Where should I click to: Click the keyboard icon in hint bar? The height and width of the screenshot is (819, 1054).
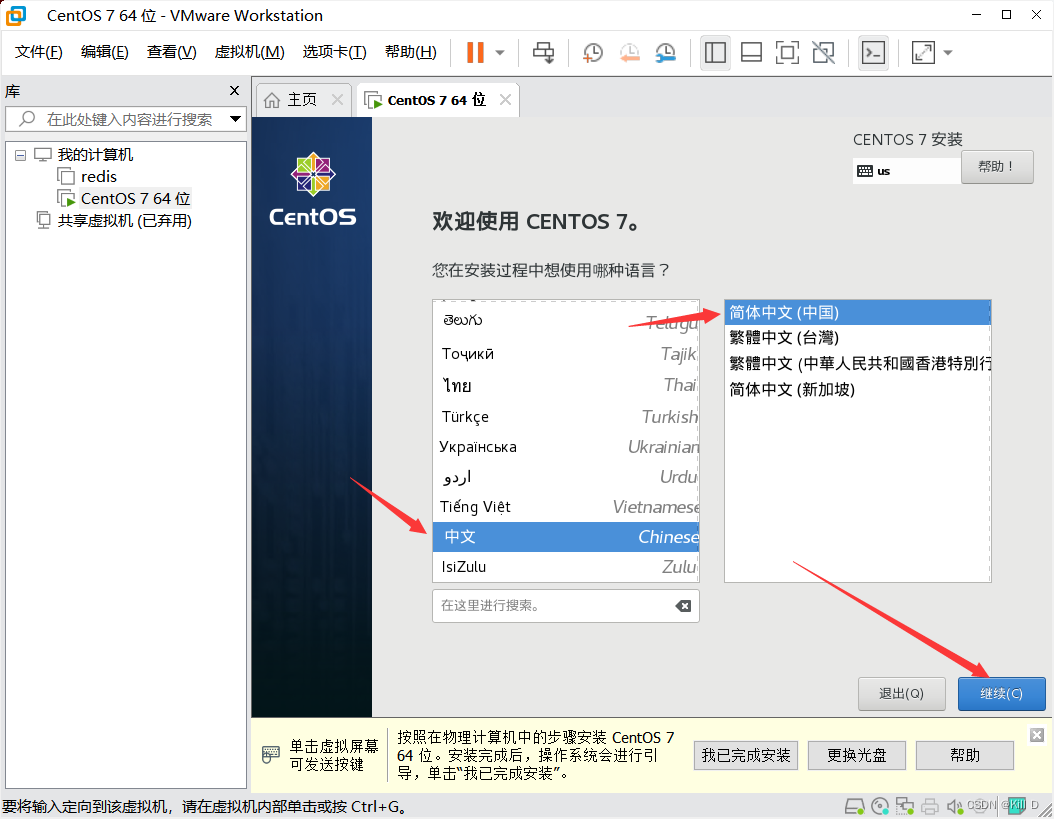270,754
